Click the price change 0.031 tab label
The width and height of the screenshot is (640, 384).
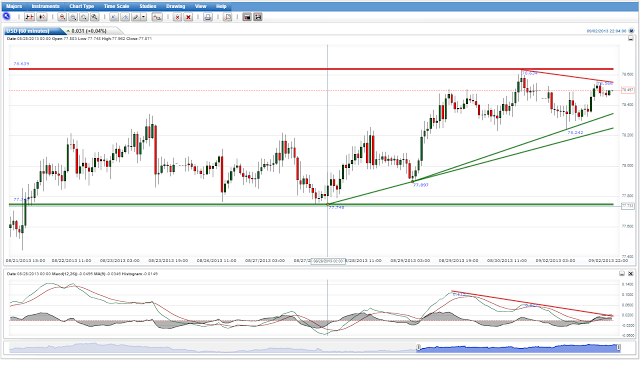tap(89, 31)
